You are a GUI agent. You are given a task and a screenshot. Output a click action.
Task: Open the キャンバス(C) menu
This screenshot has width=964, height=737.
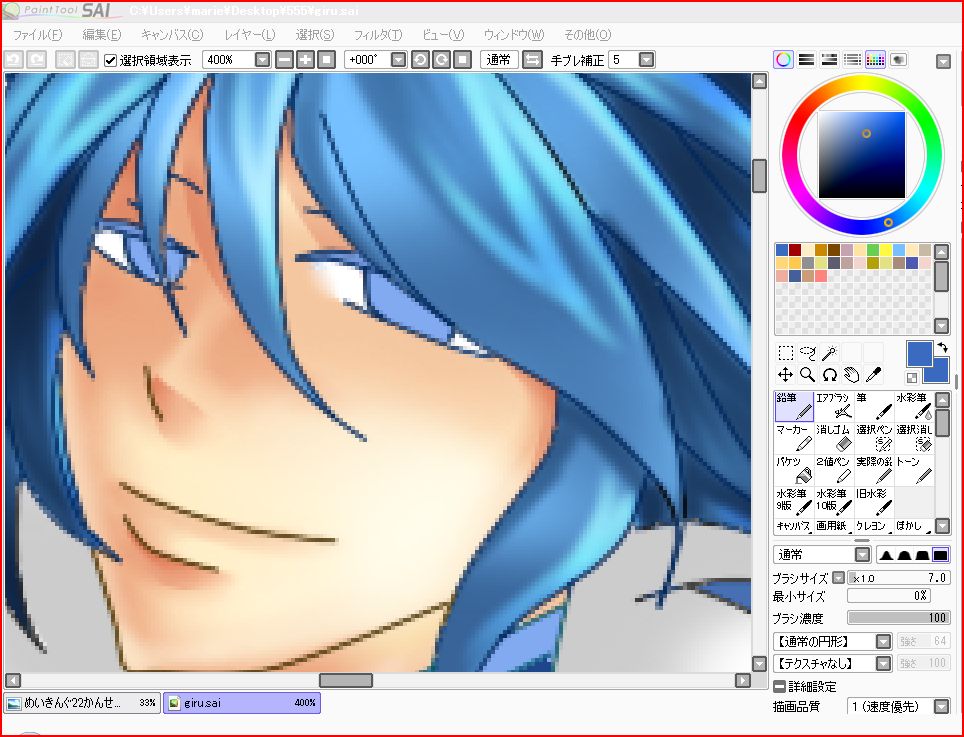(x=172, y=35)
